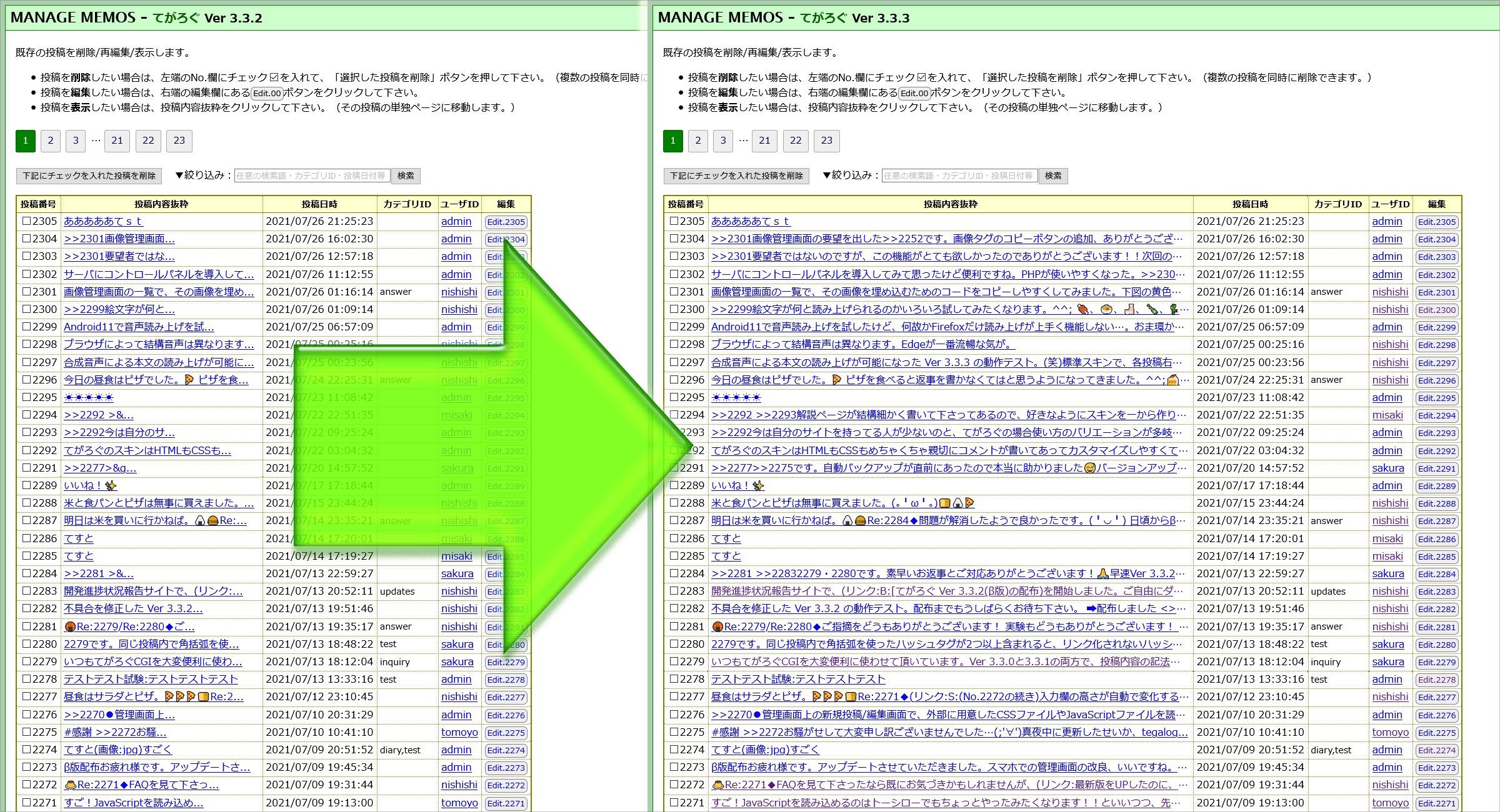Click Edit.2278 button in right panel

pyautogui.click(x=1437, y=680)
